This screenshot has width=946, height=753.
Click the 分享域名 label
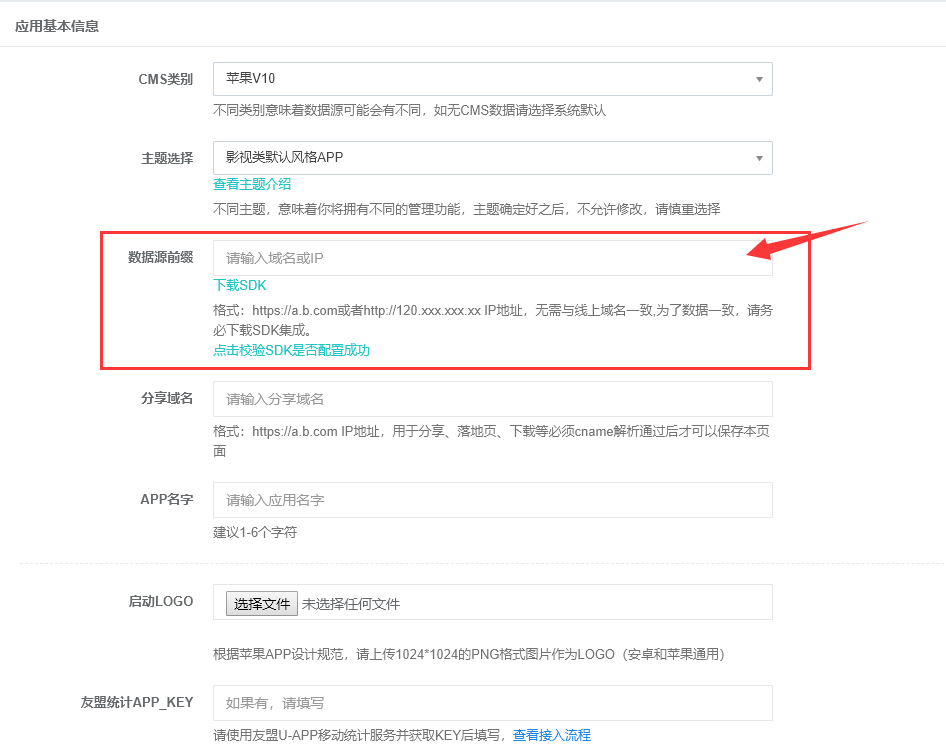(x=167, y=398)
